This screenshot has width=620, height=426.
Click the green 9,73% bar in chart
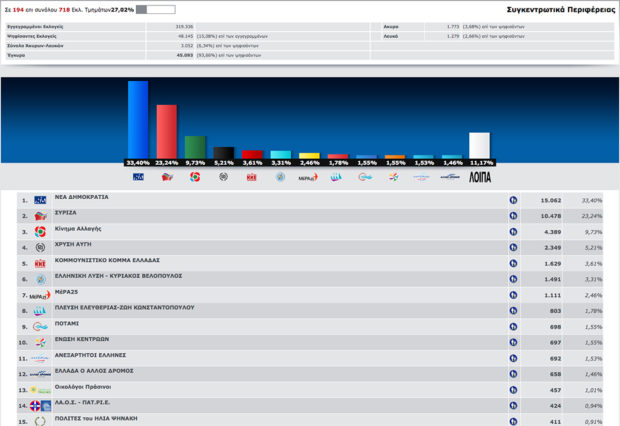(195, 148)
